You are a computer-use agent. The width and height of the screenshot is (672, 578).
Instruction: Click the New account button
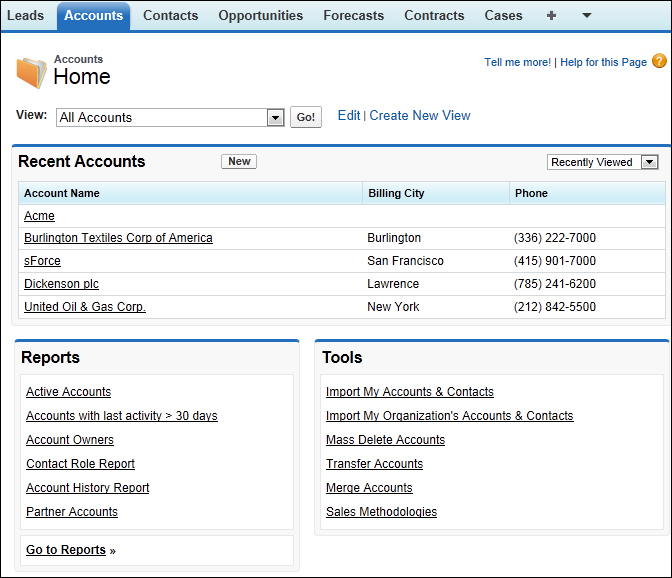[239, 161]
